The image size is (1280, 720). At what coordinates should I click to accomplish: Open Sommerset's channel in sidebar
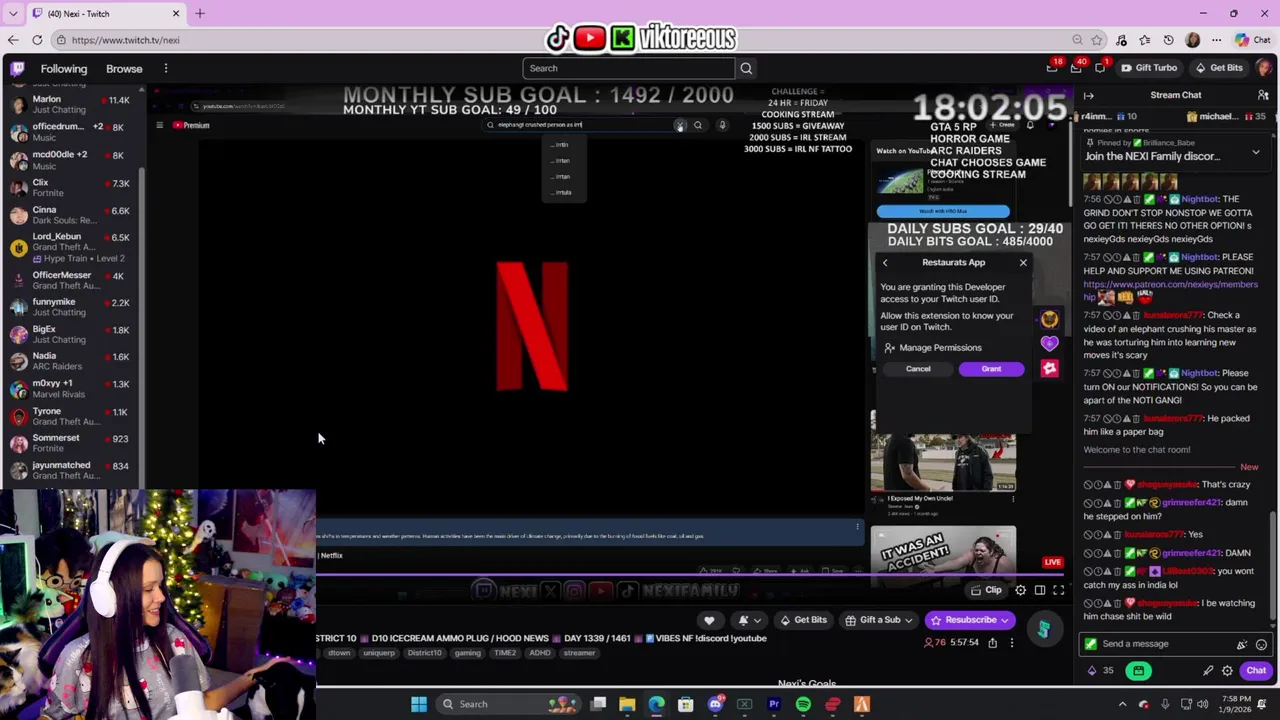click(x=70, y=443)
